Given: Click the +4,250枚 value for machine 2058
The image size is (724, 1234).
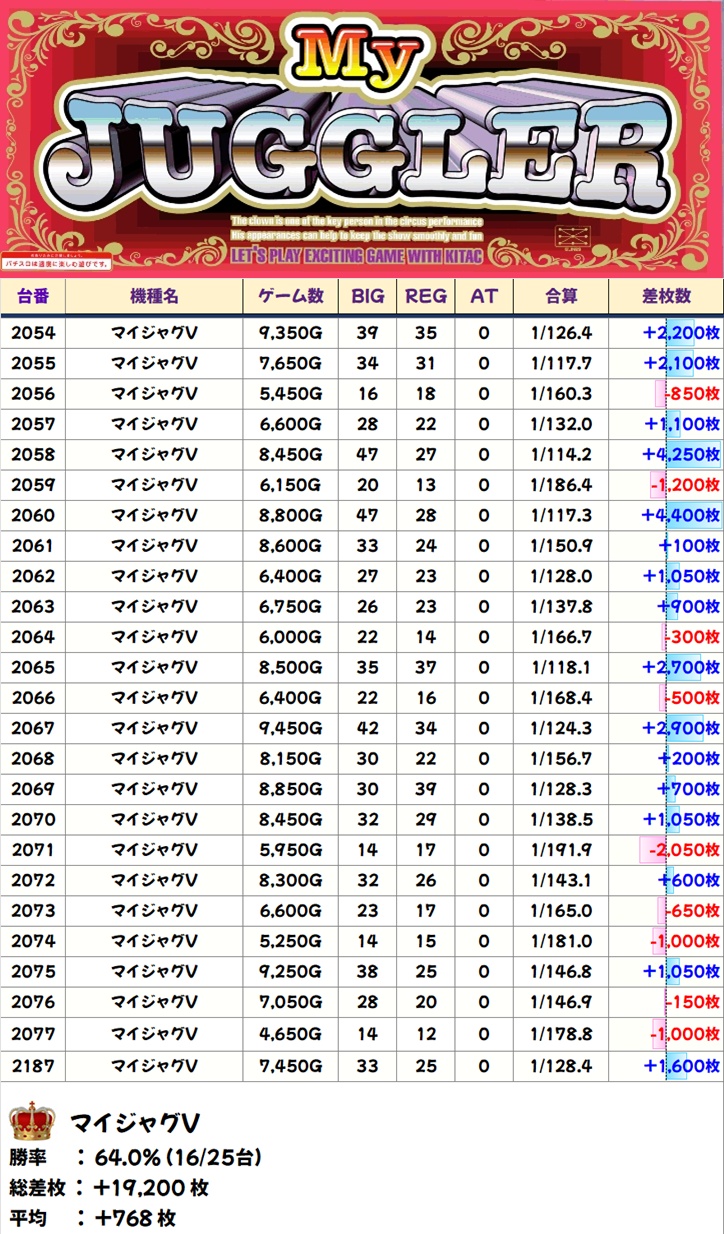Looking at the screenshot, I should pyautogui.click(x=682, y=455).
